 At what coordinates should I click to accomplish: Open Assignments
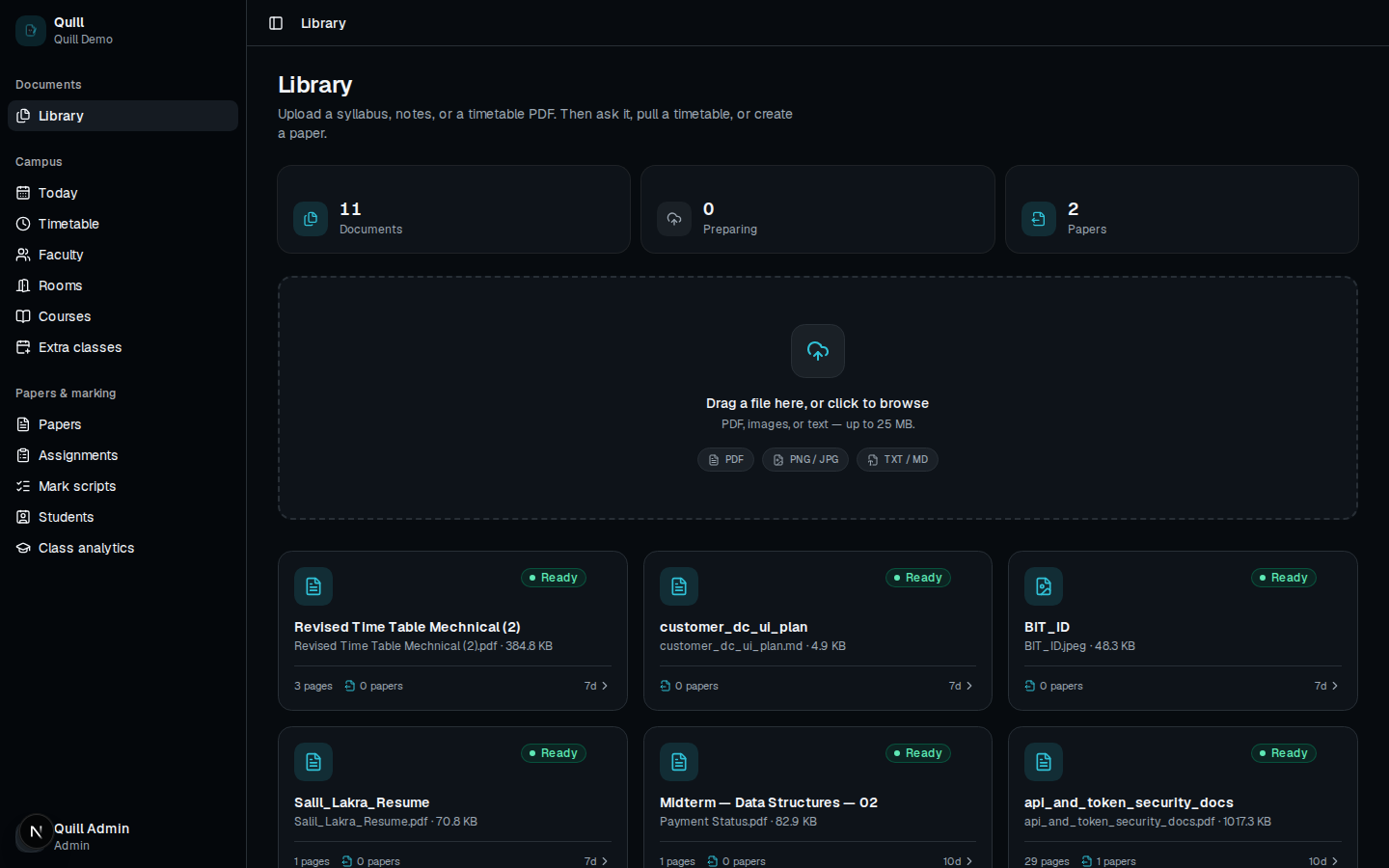click(123, 455)
